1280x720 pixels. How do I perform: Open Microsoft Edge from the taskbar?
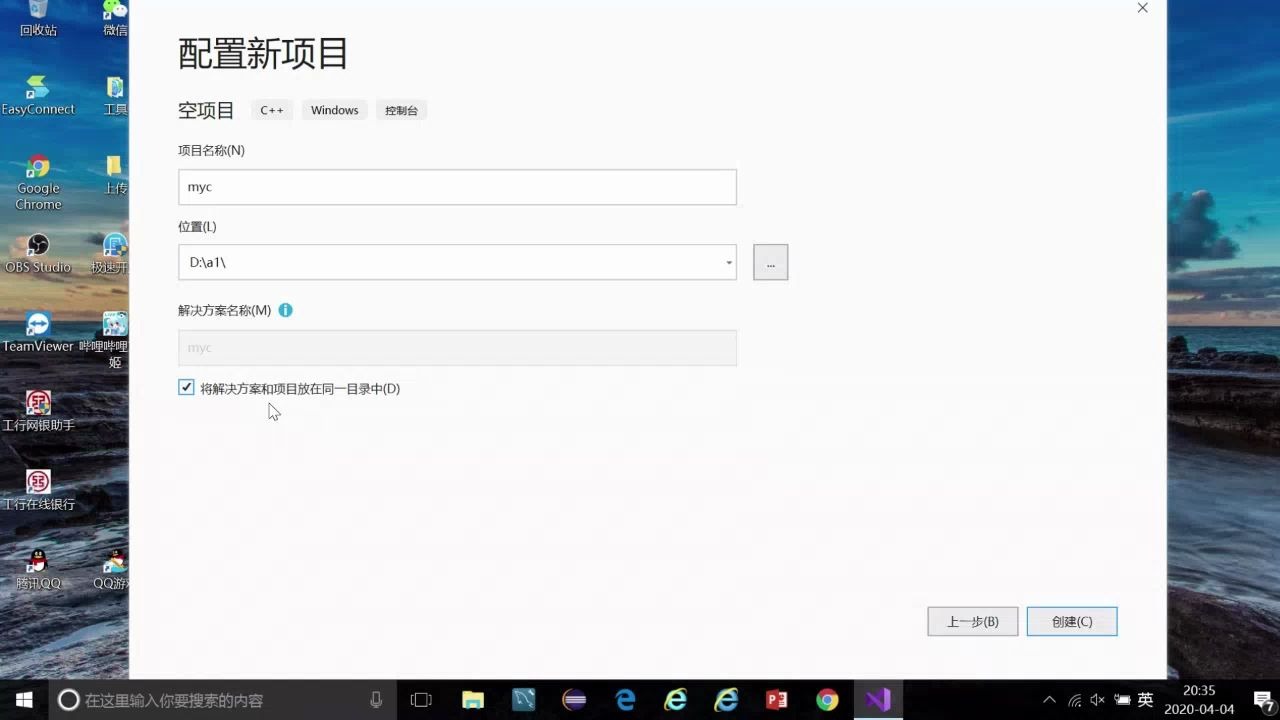[x=625, y=700]
